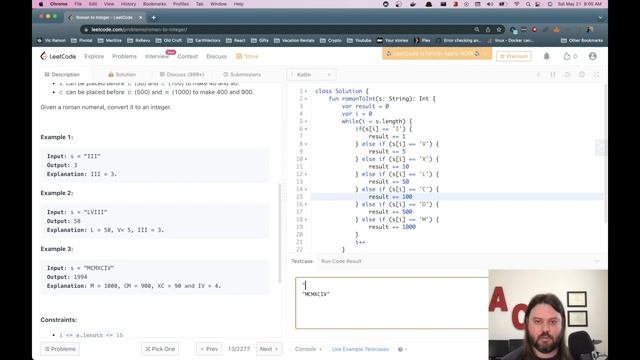The image size is (640, 360).
Task: Collapse the while loop fold at line 5
Action: [x=306, y=122]
